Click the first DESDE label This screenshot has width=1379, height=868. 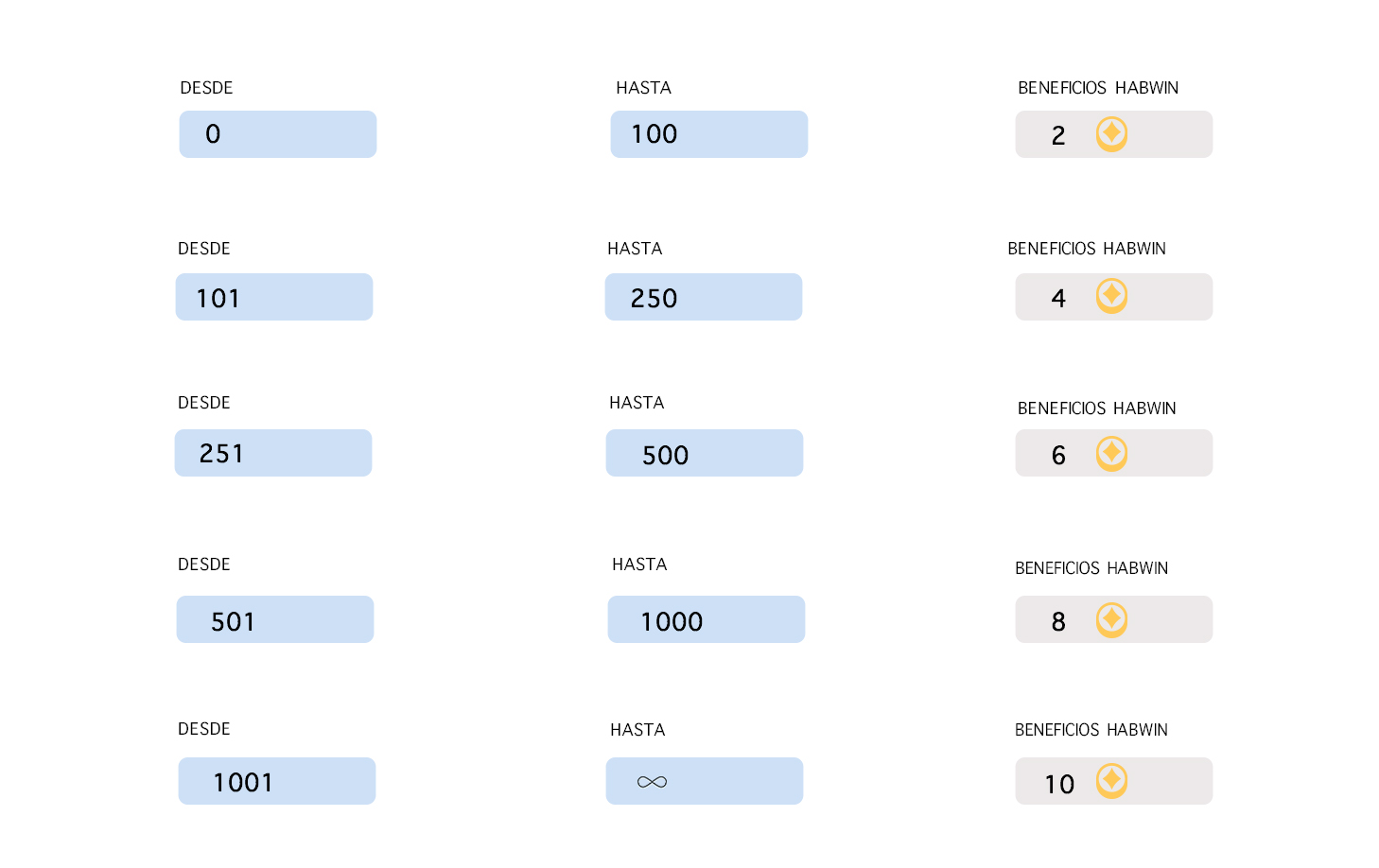pos(206,88)
